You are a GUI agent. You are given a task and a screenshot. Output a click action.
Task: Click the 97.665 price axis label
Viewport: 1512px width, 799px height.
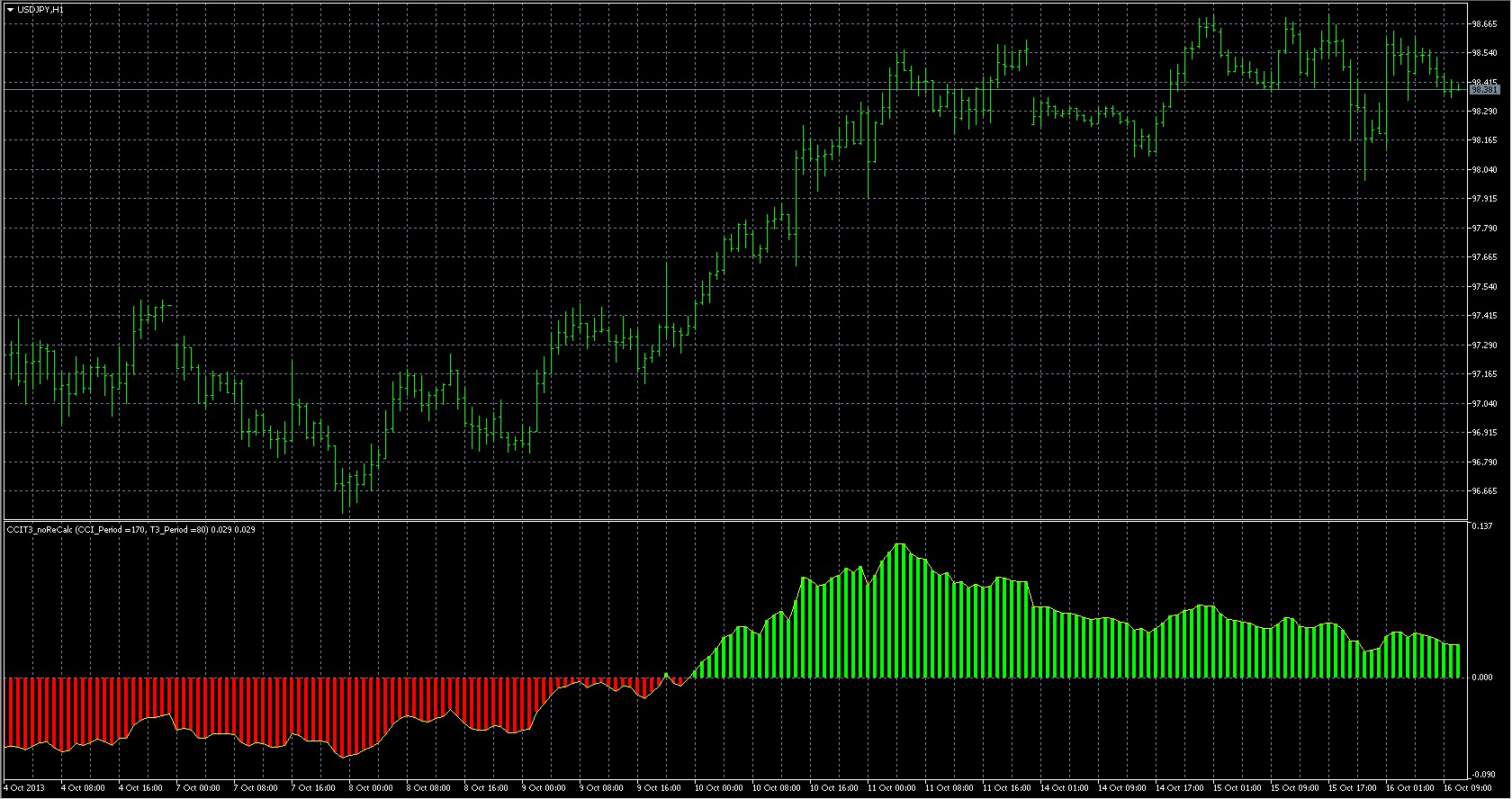tap(1484, 257)
